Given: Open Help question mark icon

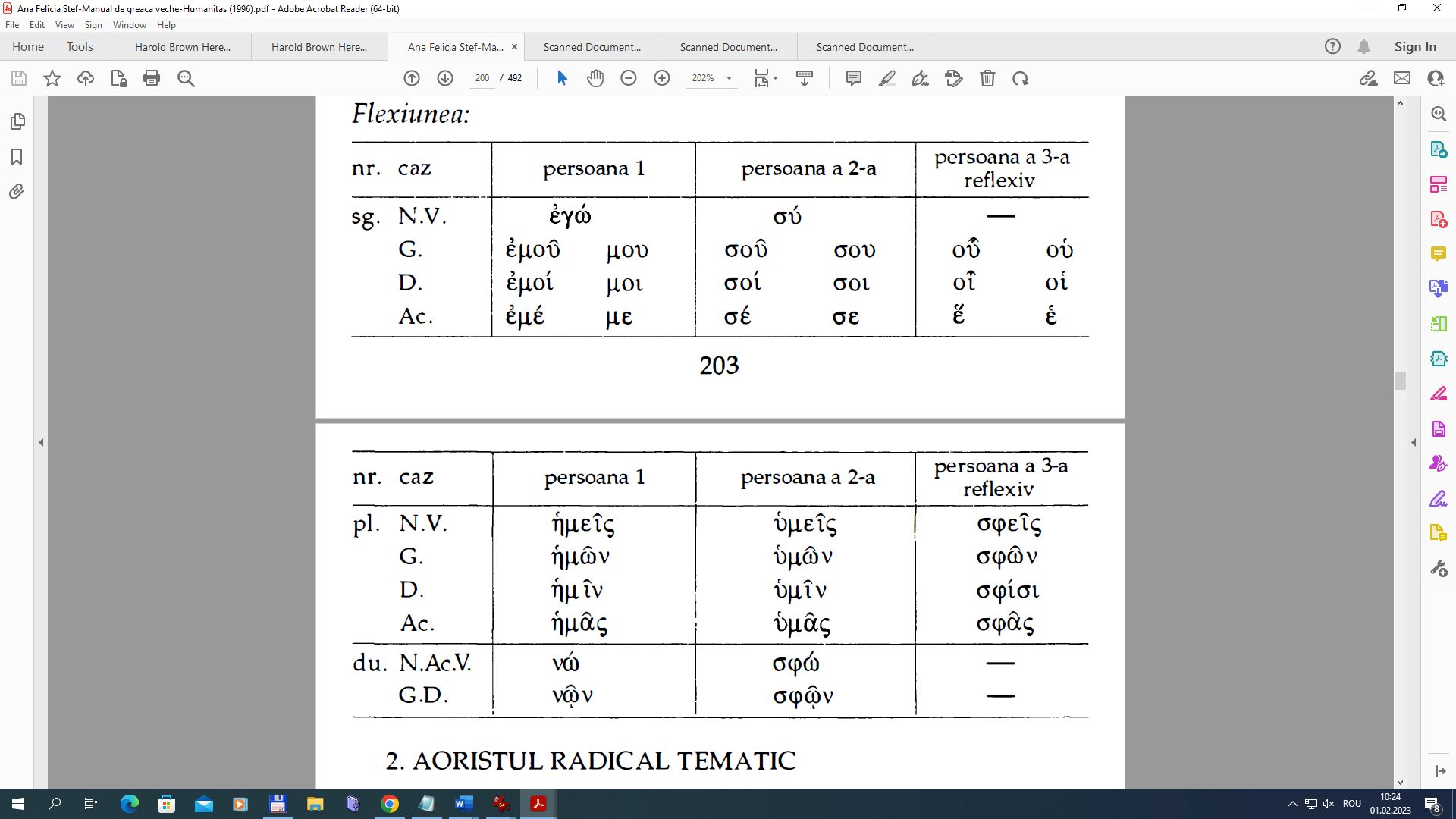Looking at the screenshot, I should (x=1332, y=47).
